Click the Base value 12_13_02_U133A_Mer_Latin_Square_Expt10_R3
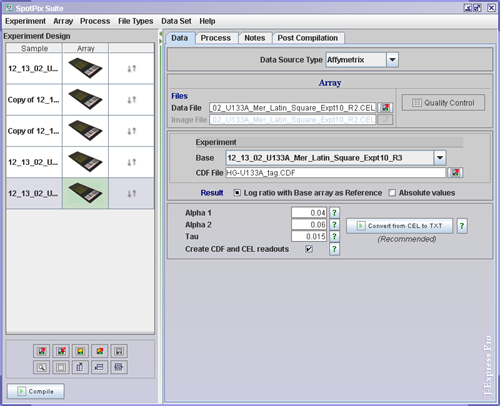The height and width of the screenshot is (406, 500). [x=330, y=158]
